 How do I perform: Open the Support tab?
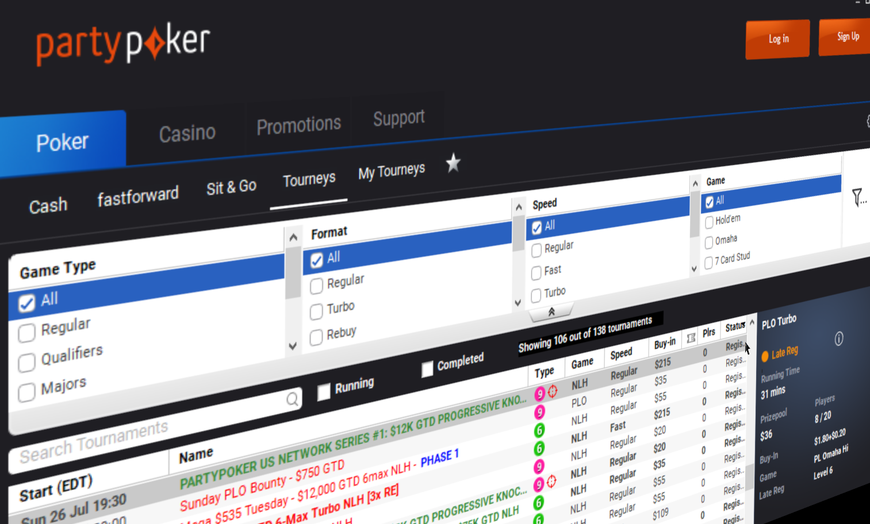point(399,118)
